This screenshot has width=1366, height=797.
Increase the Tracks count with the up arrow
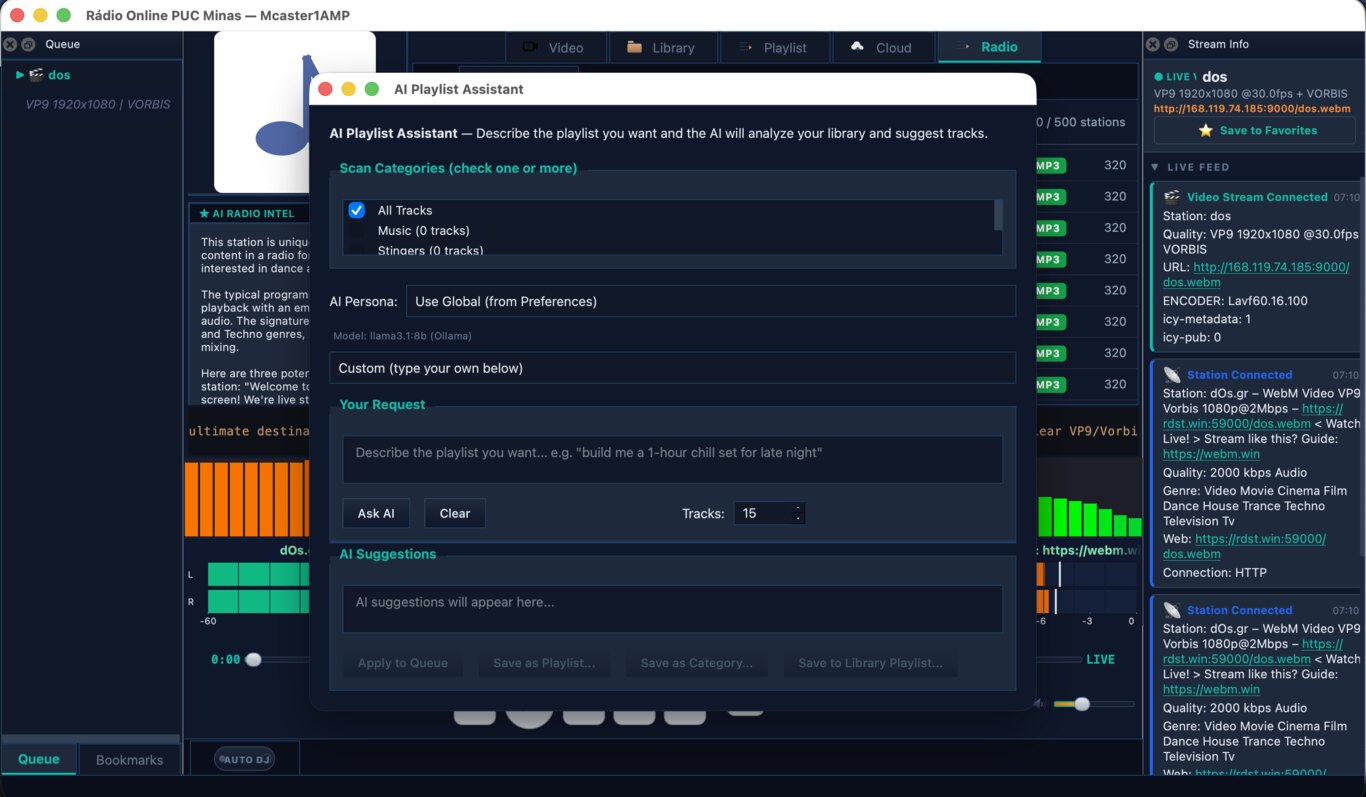coord(798,508)
